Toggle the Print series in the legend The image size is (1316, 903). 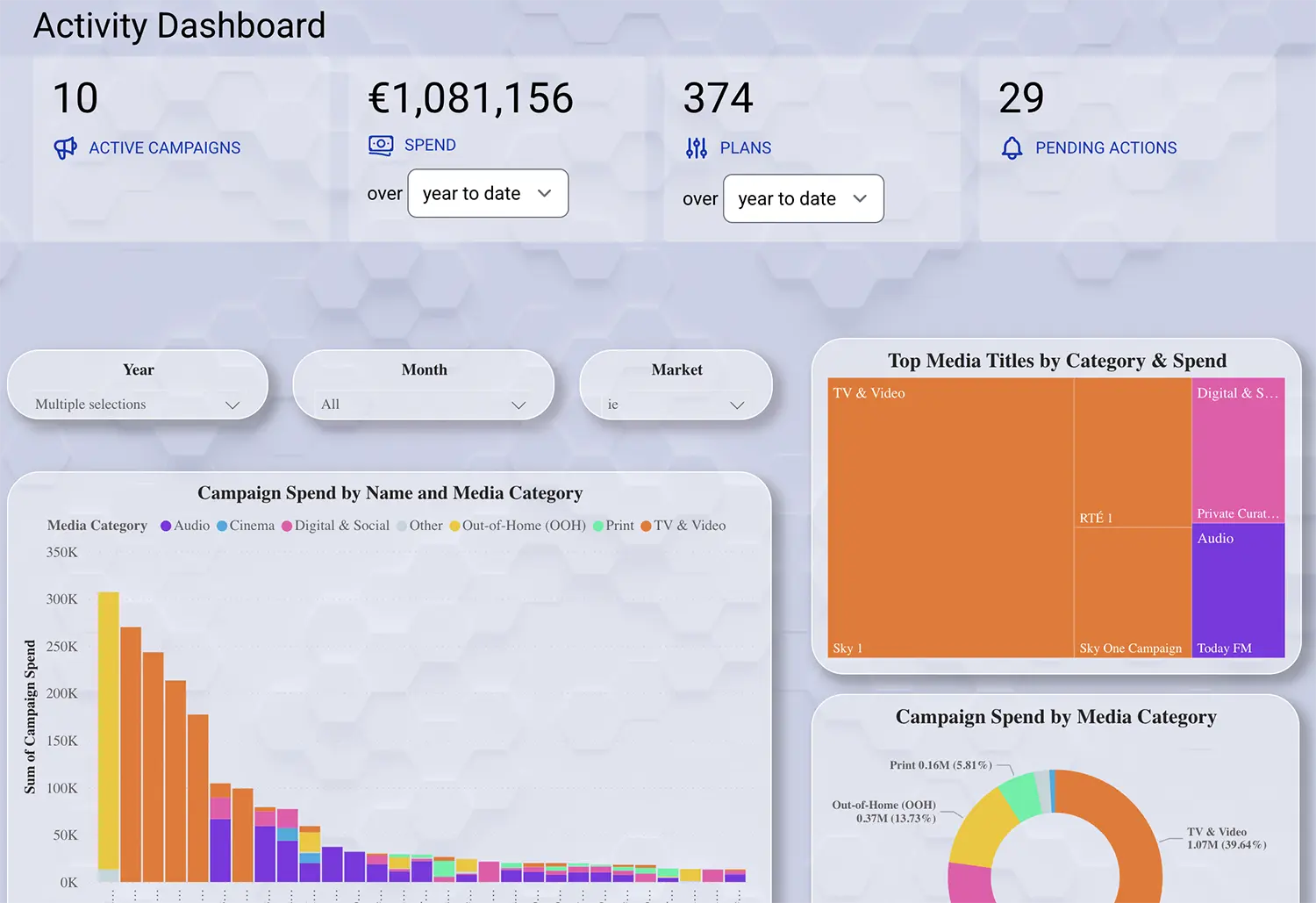tap(612, 525)
